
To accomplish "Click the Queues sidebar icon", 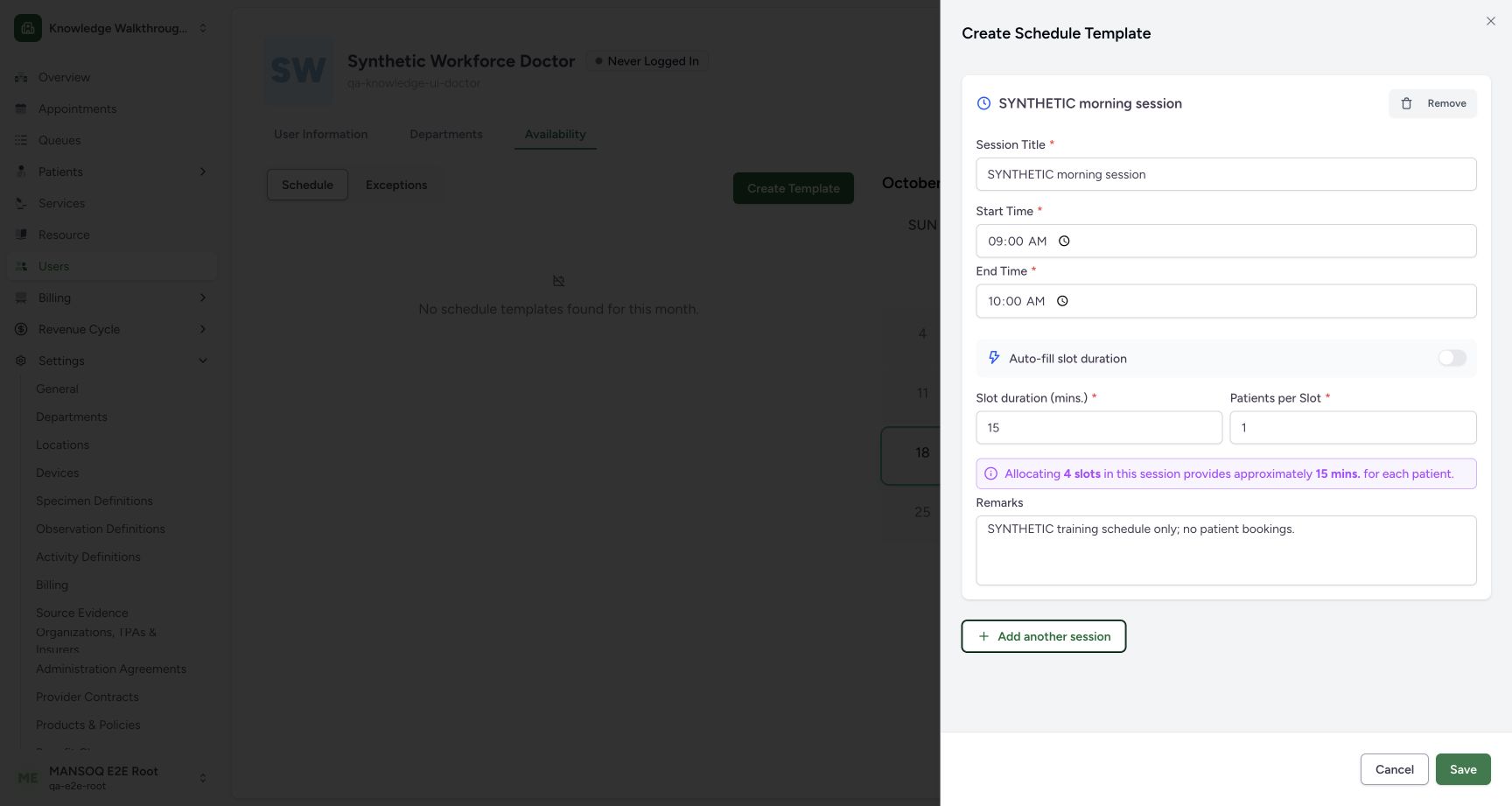I will 21,140.
